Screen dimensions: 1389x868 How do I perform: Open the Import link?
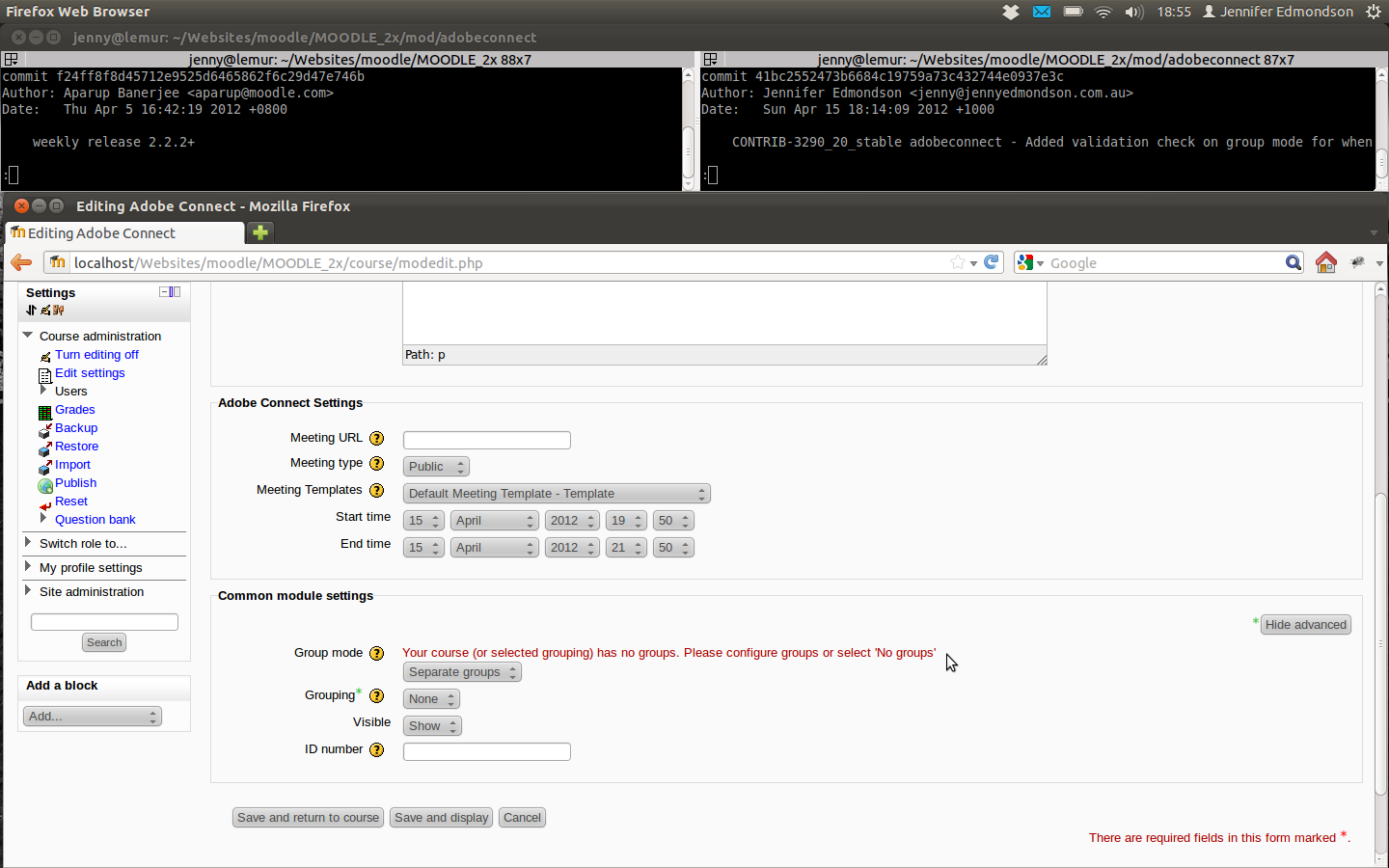pos(72,465)
